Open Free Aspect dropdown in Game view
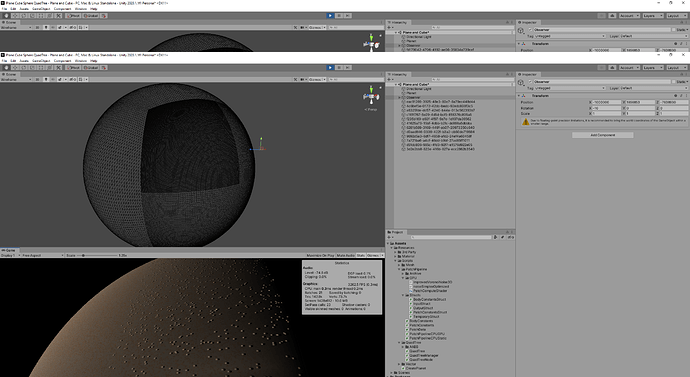 [x=43, y=255]
